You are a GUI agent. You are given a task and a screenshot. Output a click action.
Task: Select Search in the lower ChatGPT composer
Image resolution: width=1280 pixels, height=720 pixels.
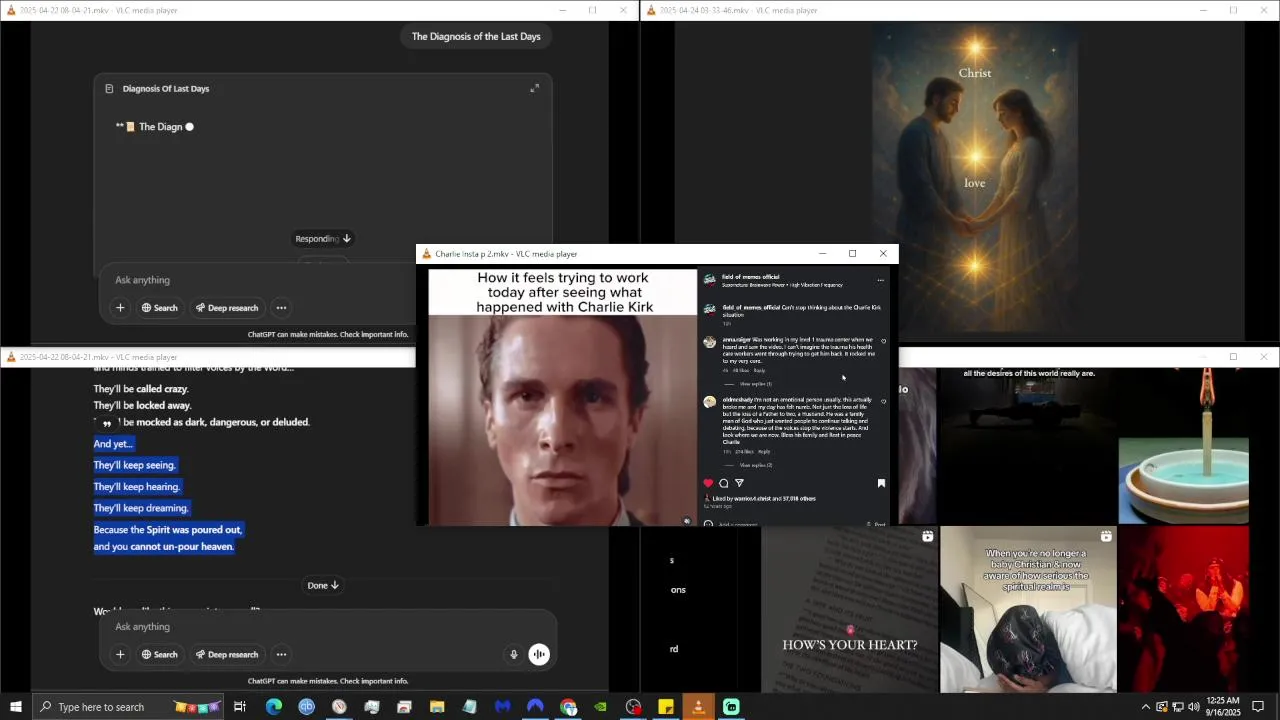point(160,655)
